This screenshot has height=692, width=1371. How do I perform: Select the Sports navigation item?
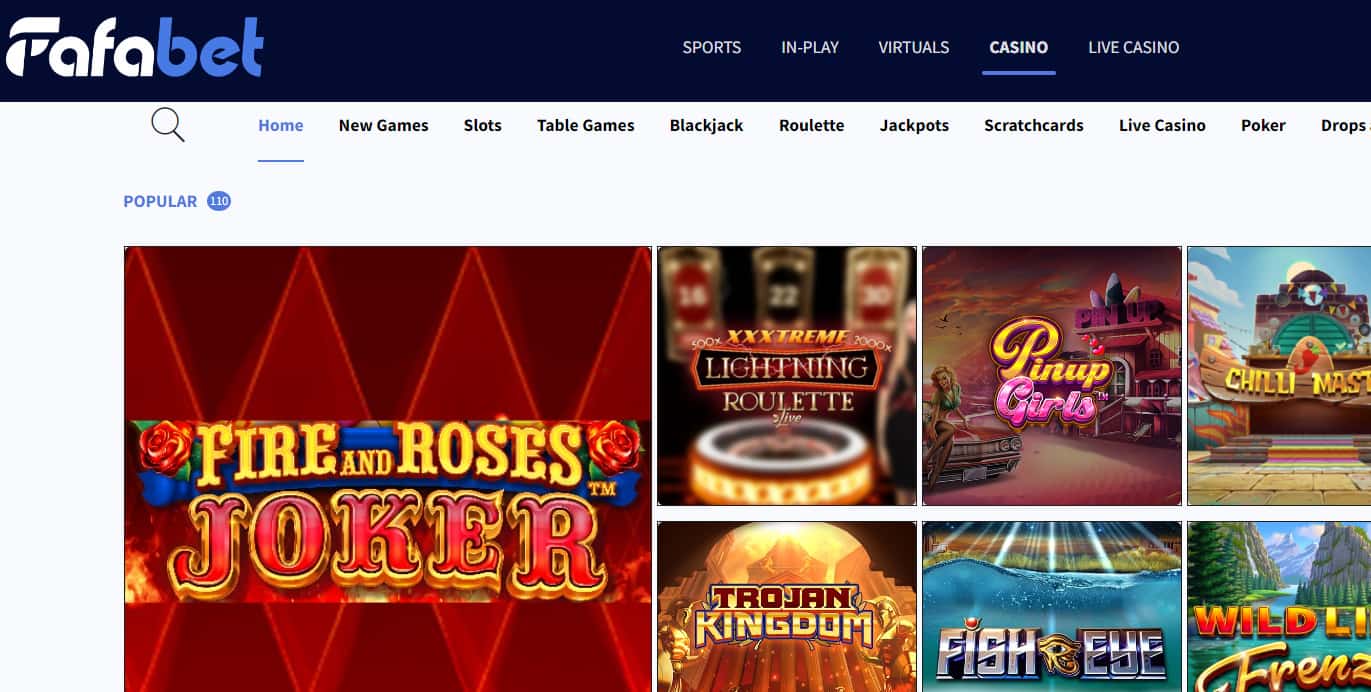pyautogui.click(x=712, y=47)
